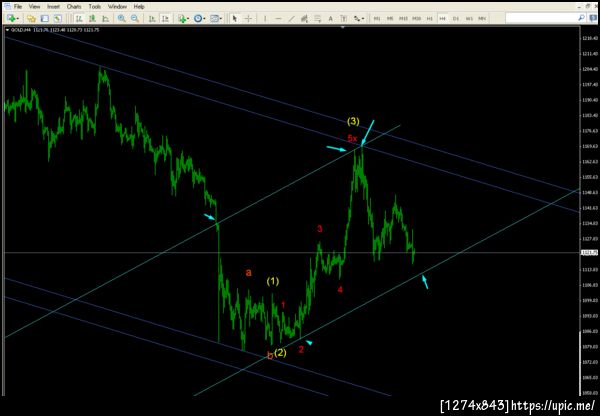
Task: Click the chart shift triangle marker
Action: coord(343,27)
